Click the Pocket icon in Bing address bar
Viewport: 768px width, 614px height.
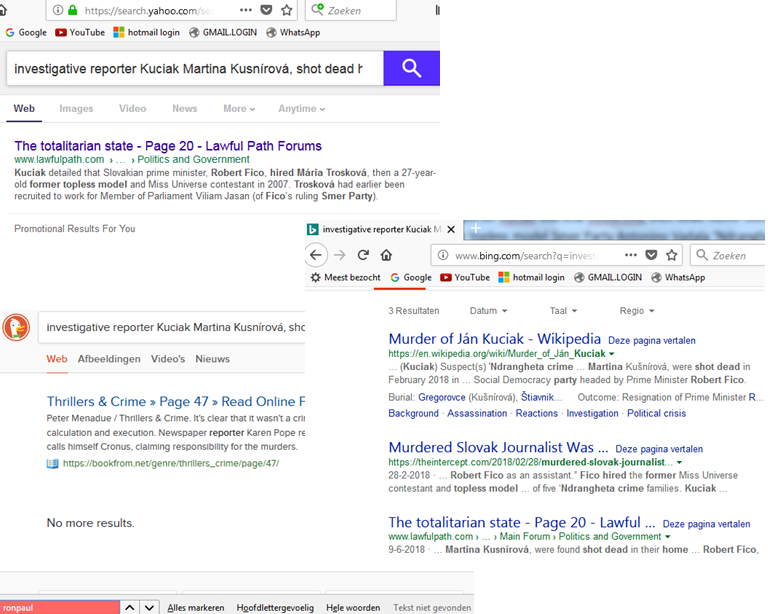651,255
